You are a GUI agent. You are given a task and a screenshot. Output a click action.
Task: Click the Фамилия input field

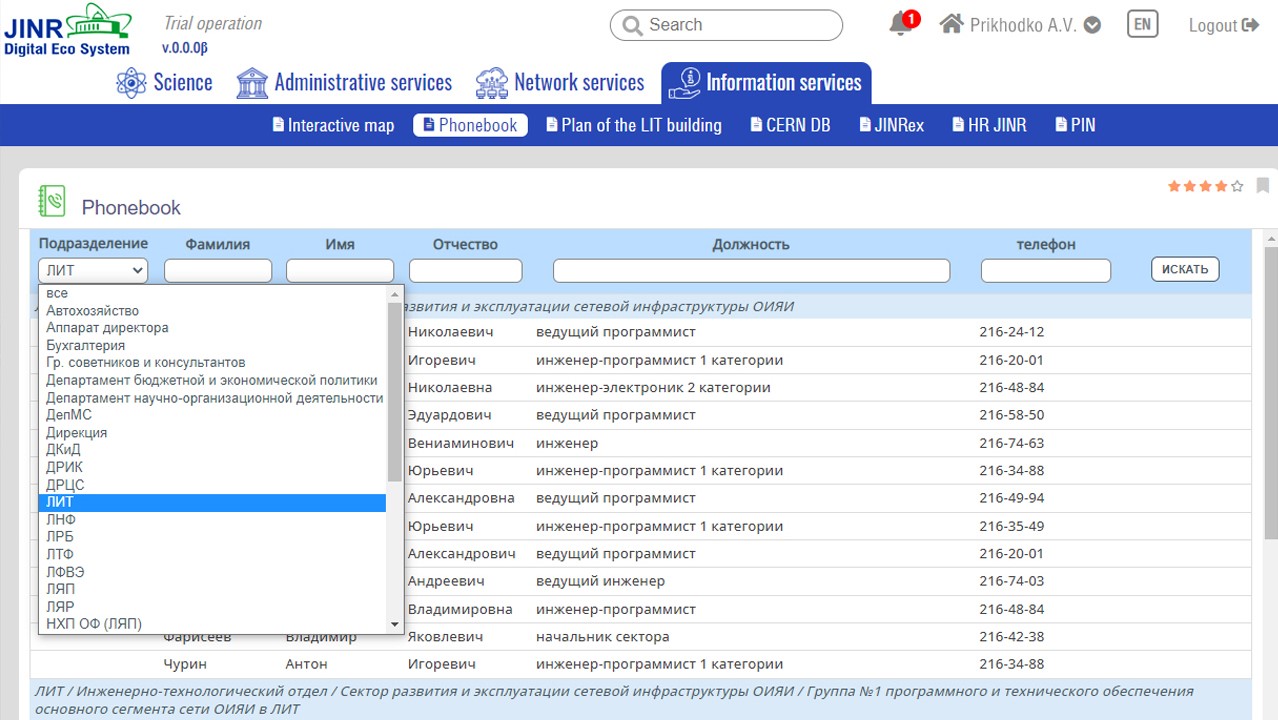coord(218,271)
